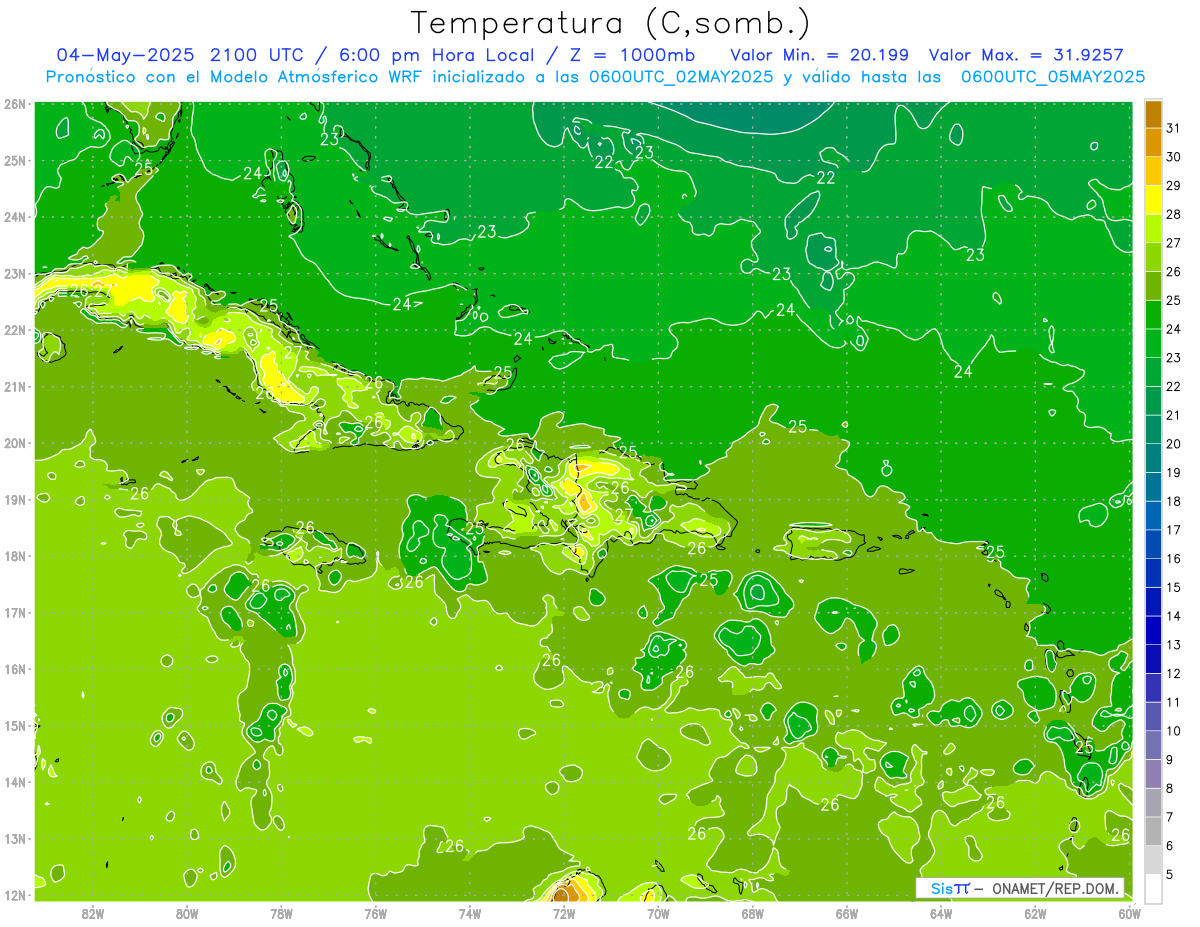Click the color scale label "31"
This screenshot has width=1200, height=927.
click(x=1173, y=127)
